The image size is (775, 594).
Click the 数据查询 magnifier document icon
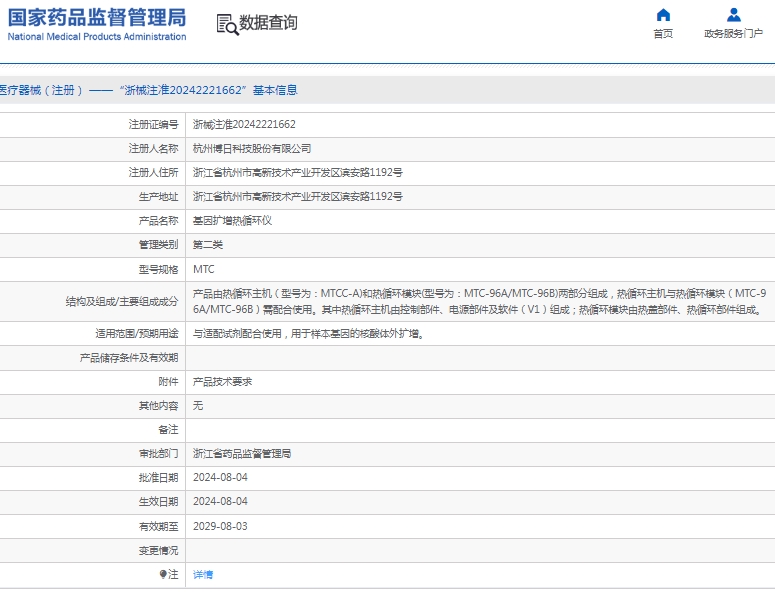coord(227,24)
